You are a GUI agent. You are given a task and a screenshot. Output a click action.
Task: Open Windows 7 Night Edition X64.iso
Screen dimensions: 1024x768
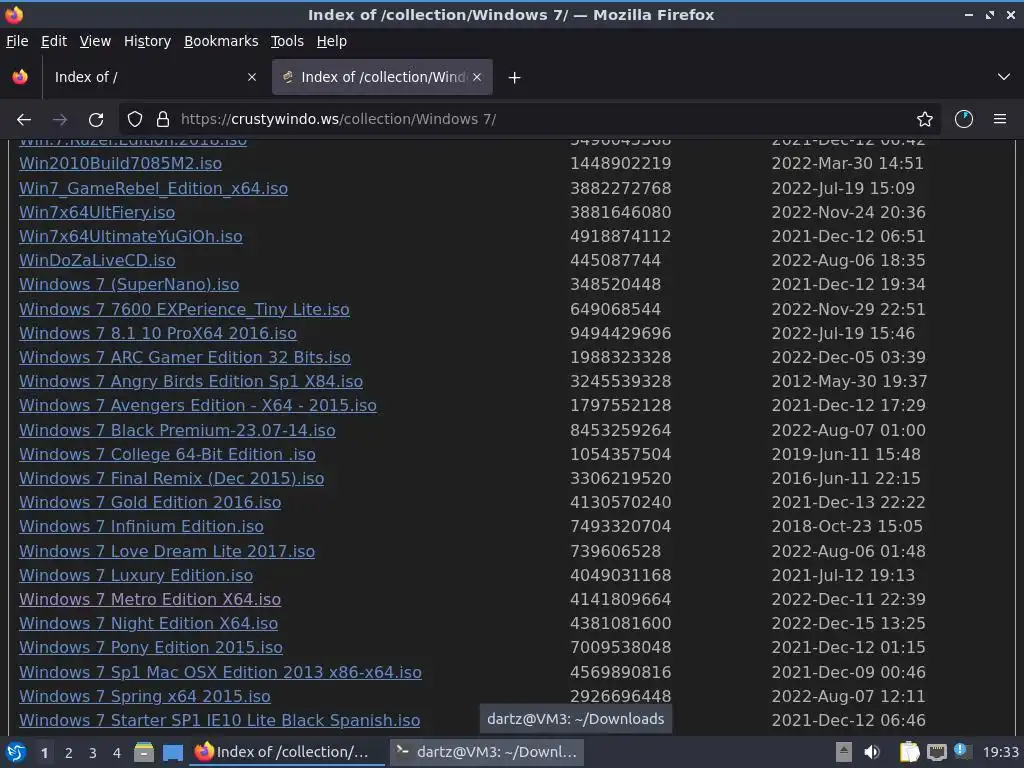[148, 624]
